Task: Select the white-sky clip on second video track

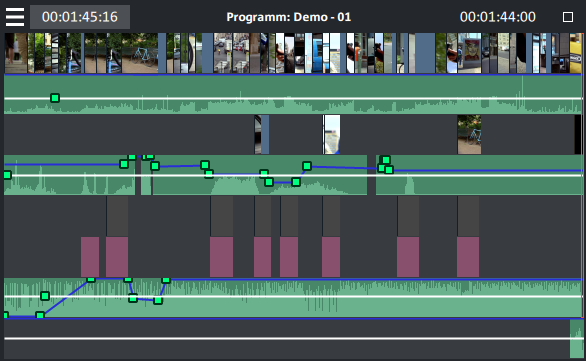Action: [x=331, y=135]
